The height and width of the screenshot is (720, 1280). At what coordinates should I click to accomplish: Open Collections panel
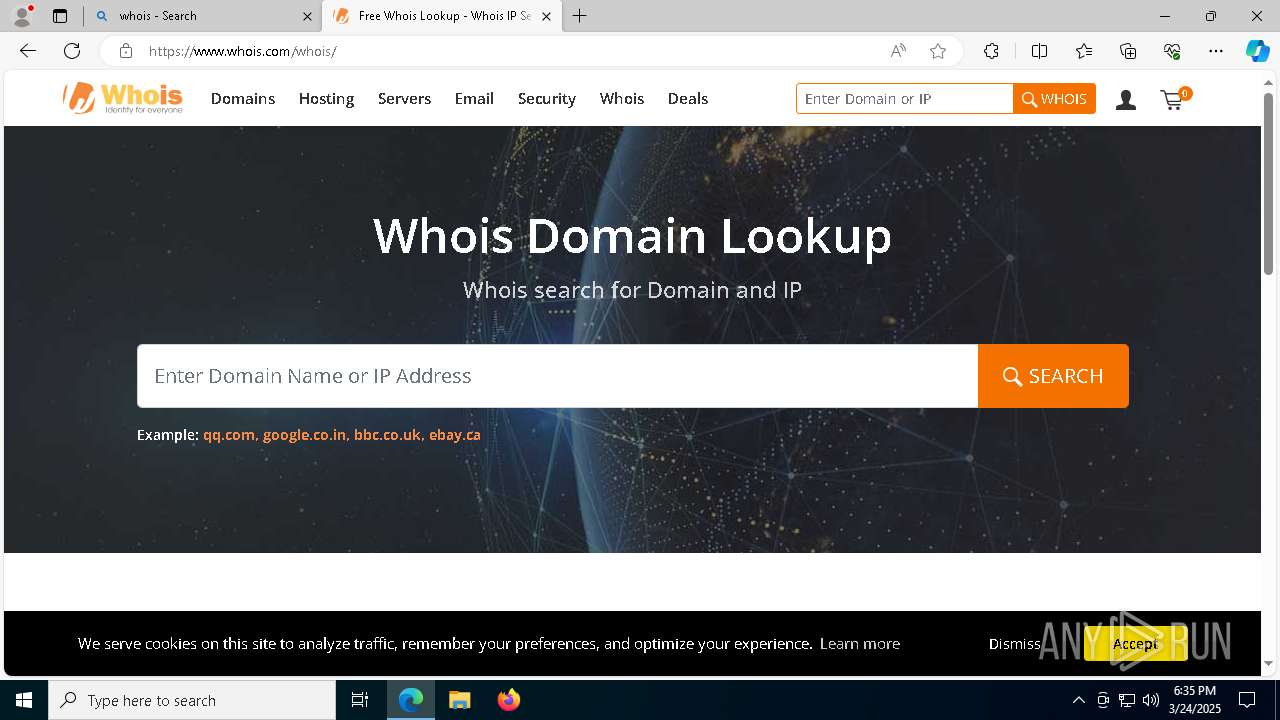[x=1128, y=51]
